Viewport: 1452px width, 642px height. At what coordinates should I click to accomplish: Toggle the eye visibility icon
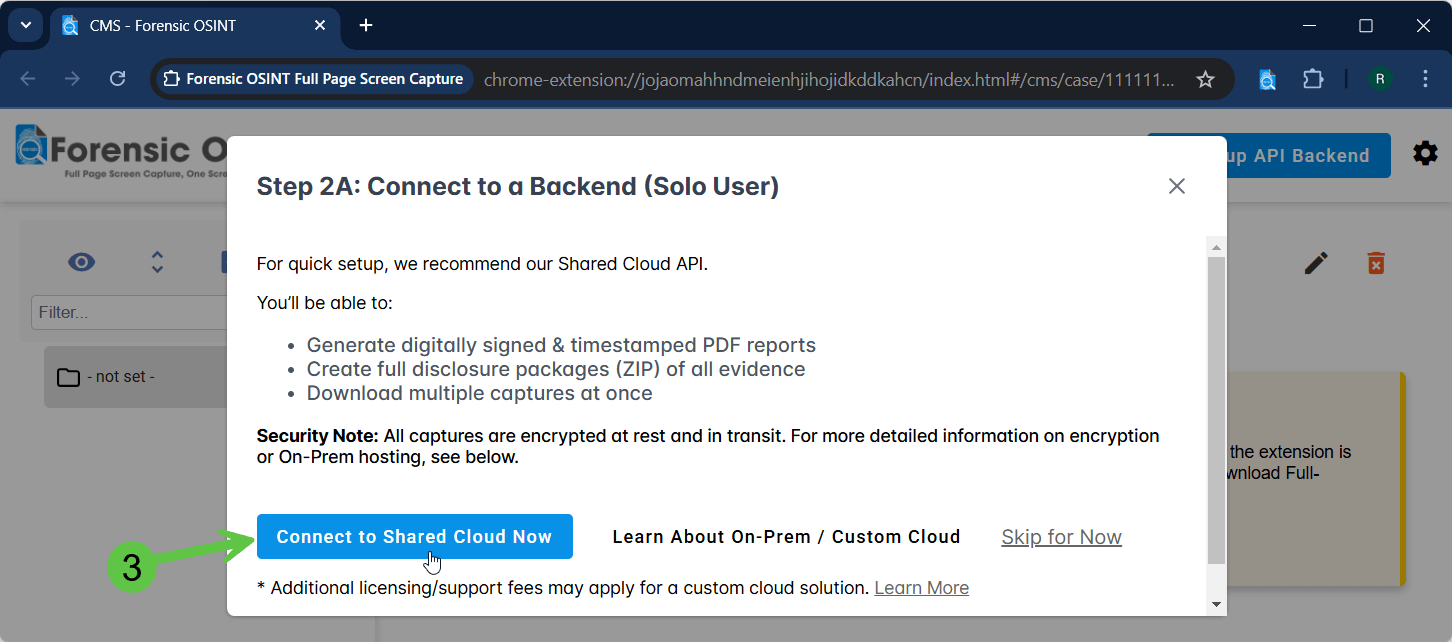point(81,262)
